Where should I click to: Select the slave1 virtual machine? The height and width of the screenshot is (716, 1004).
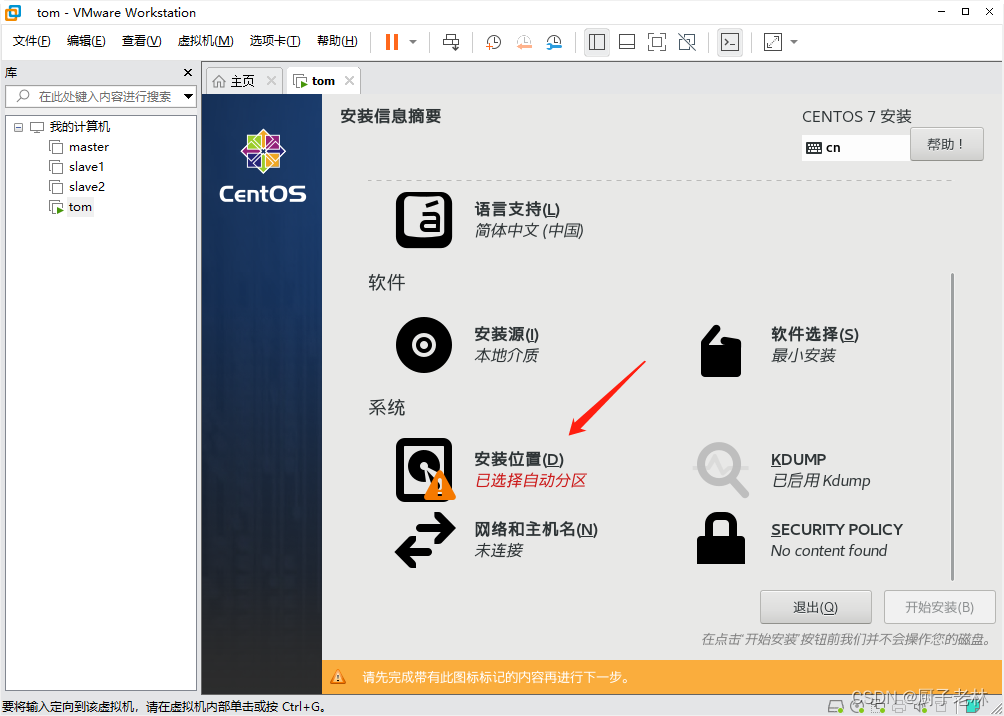[86, 167]
